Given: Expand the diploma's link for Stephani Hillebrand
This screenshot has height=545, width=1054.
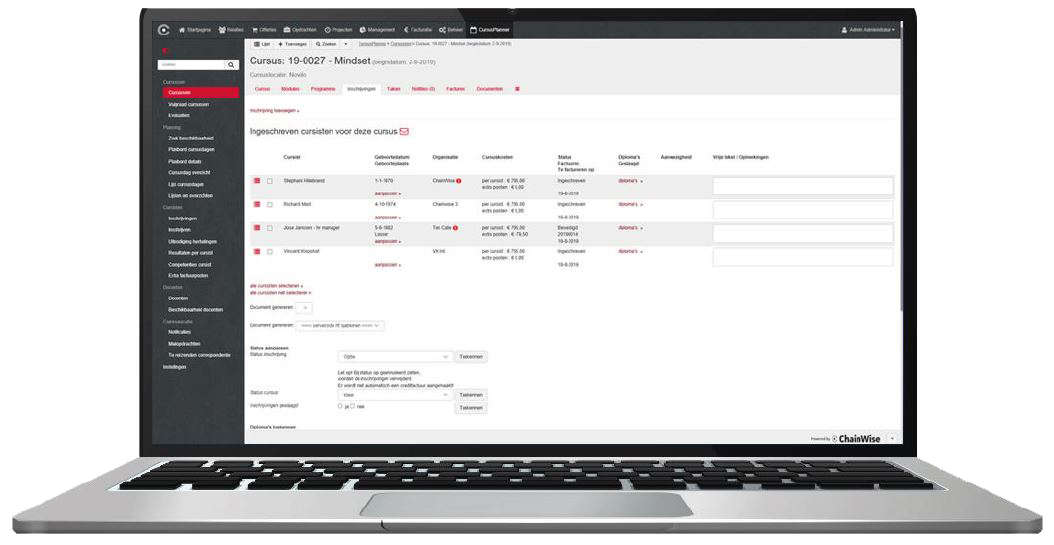Looking at the screenshot, I should tap(631, 181).
